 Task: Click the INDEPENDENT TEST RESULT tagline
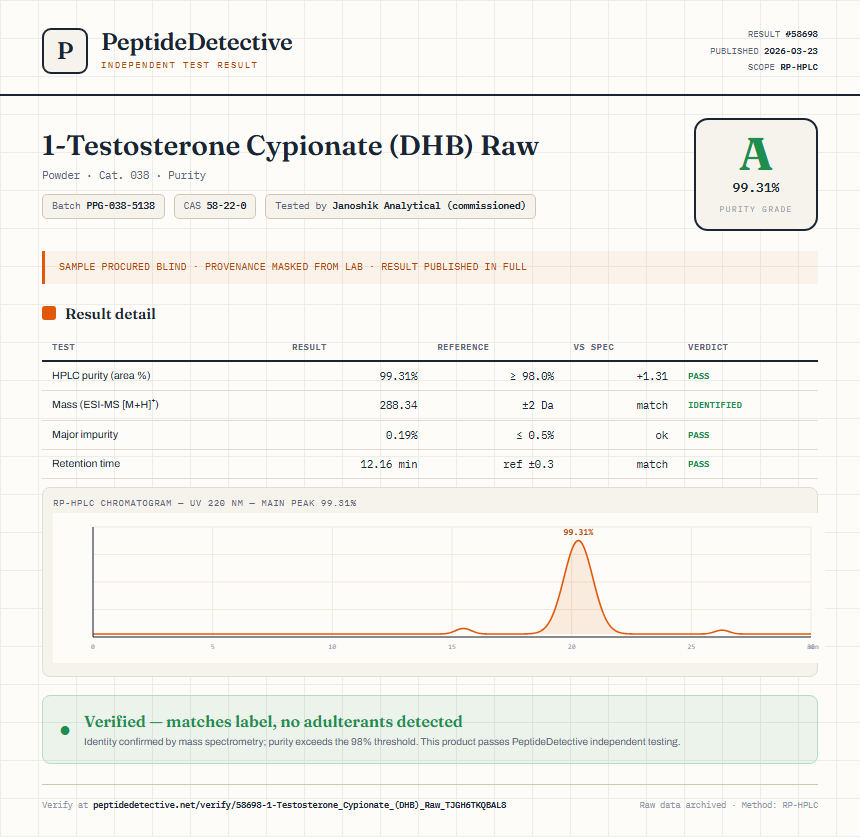[179, 65]
